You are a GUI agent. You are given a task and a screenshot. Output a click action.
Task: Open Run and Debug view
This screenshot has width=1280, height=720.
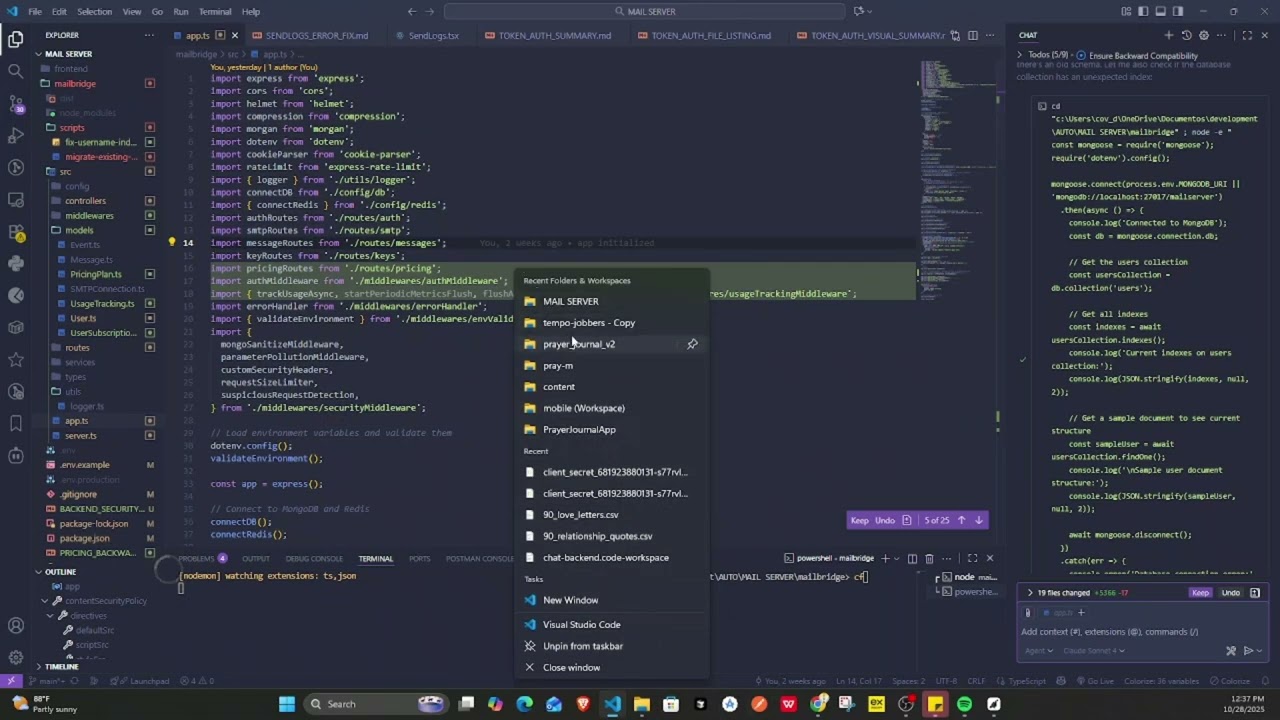pos(15,135)
